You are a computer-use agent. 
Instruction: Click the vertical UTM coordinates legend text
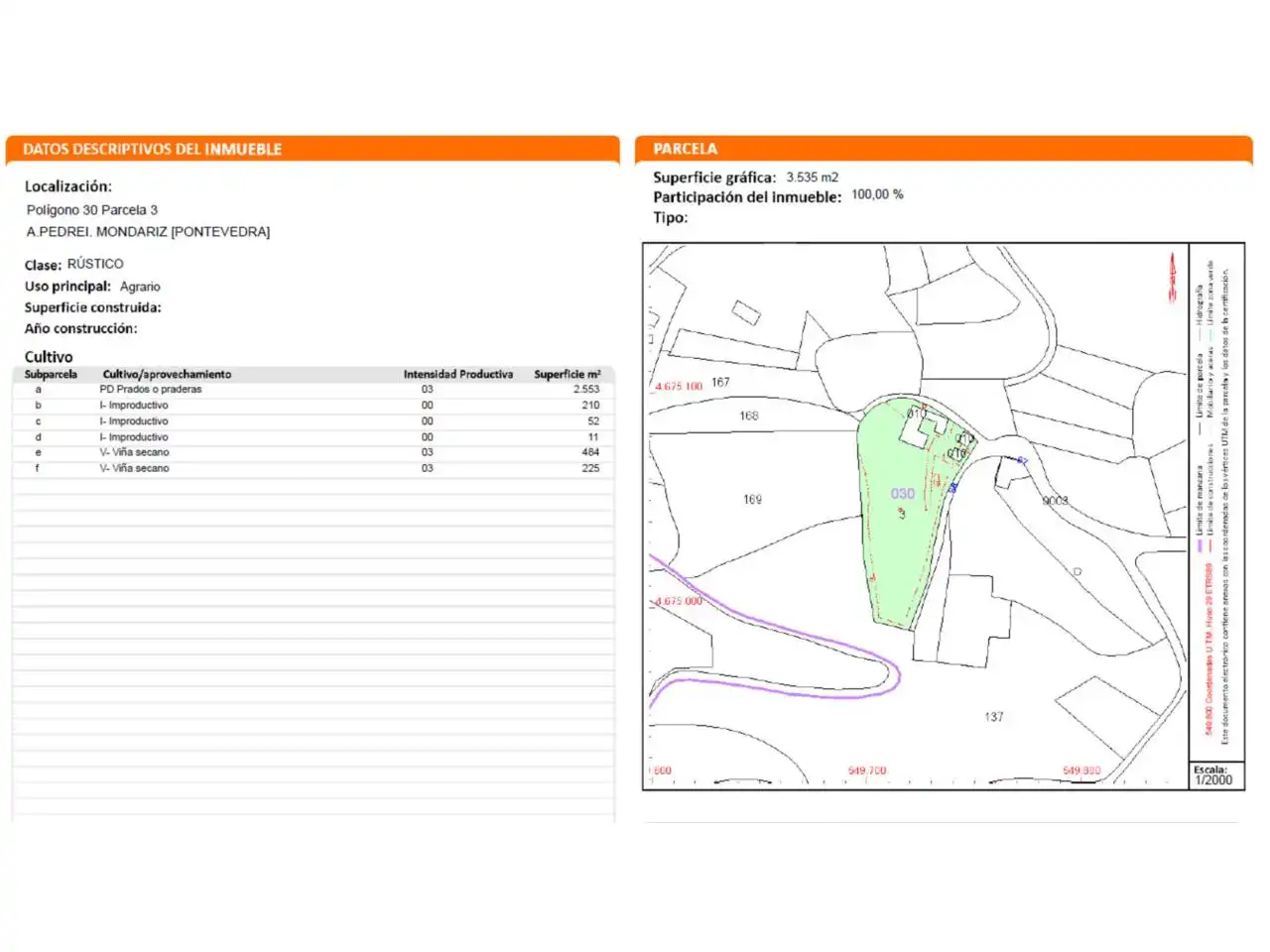click(x=1210, y=650)
